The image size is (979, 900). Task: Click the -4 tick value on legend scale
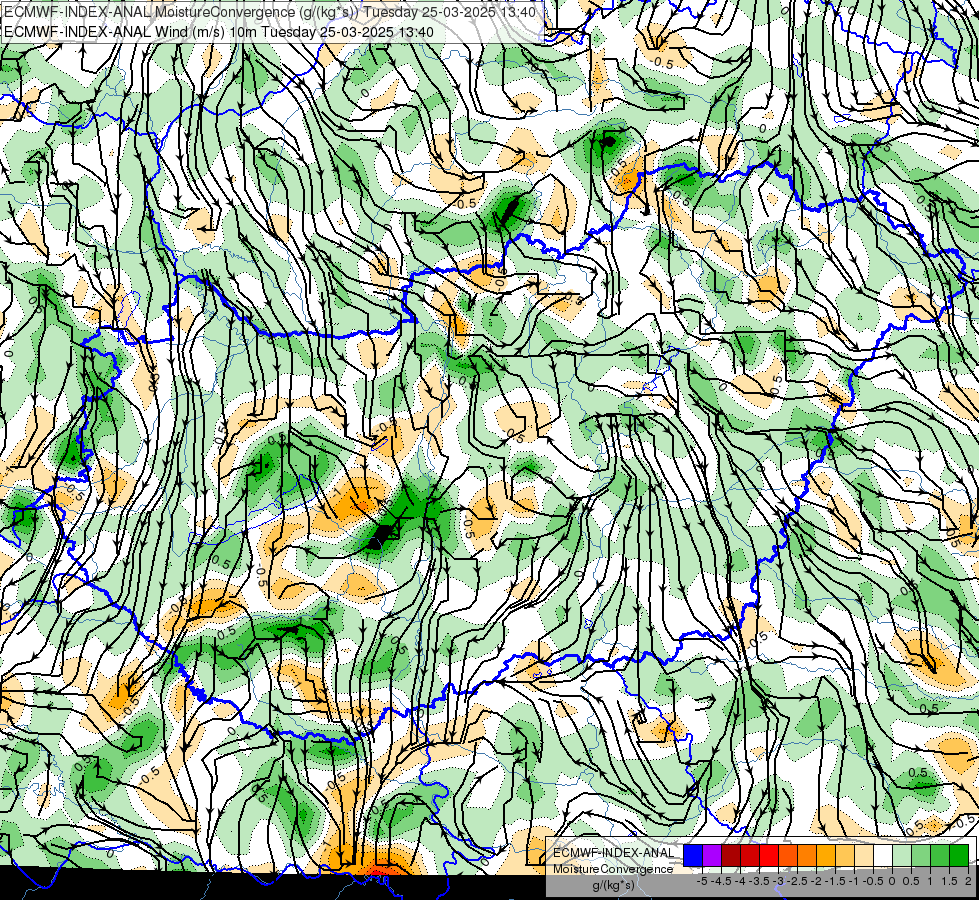[x=740, y=881]
